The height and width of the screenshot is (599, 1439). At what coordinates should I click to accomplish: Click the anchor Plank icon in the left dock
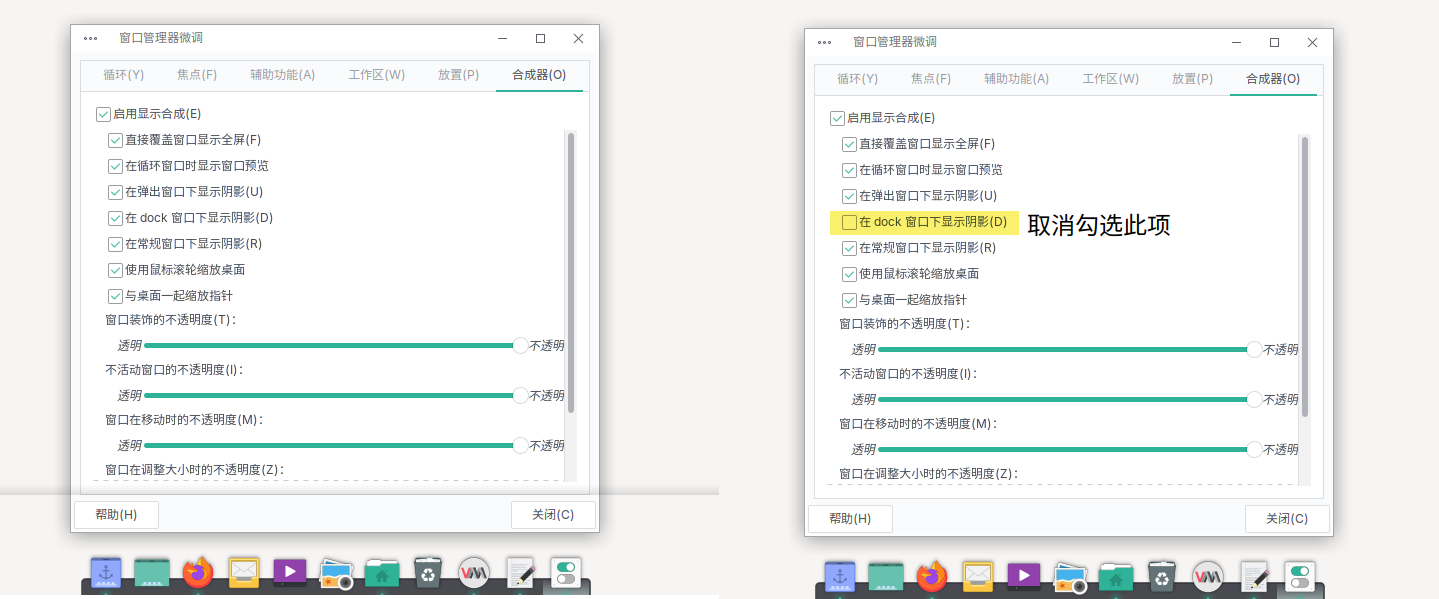[105, 572]
